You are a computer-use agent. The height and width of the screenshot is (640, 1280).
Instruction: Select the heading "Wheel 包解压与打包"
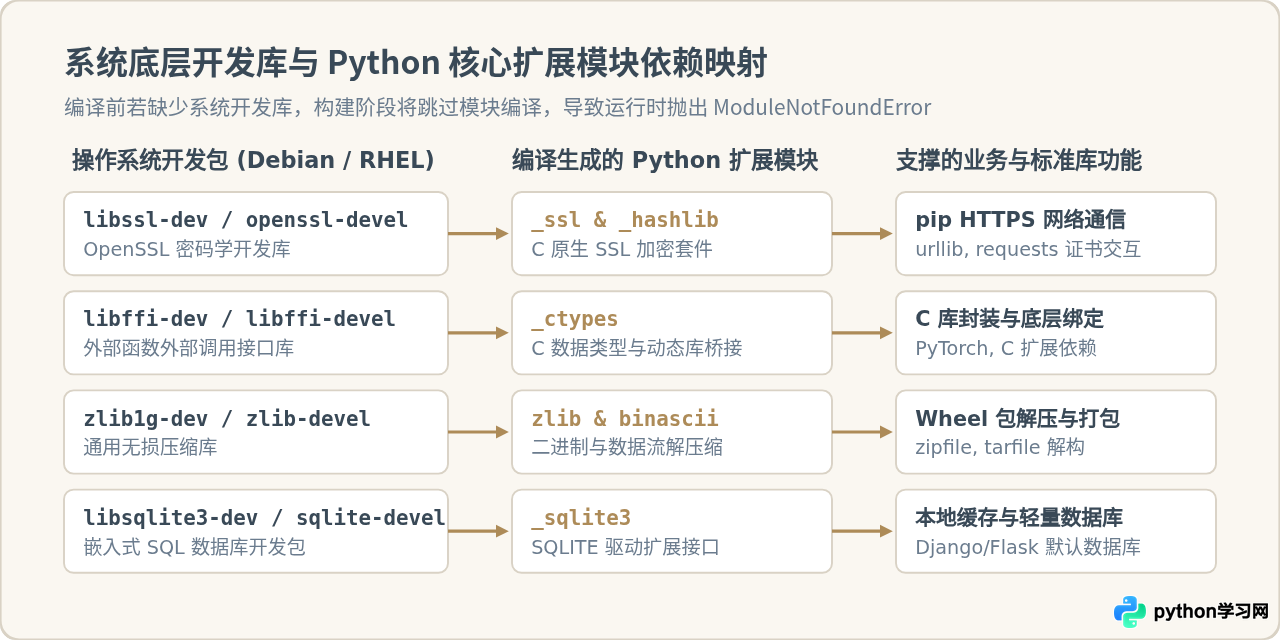(1017, 419)
